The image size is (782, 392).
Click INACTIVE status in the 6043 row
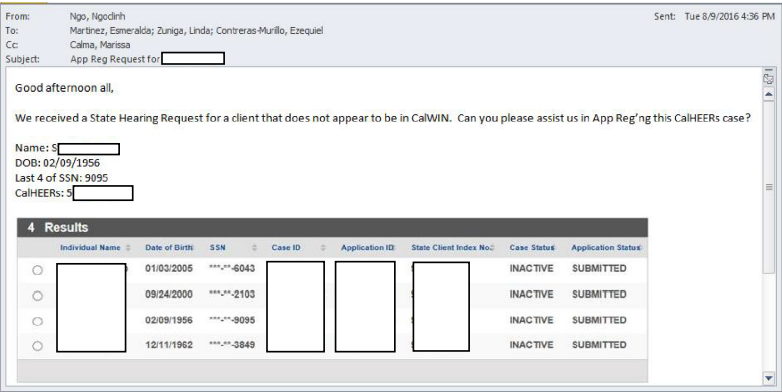click(532, 268)
